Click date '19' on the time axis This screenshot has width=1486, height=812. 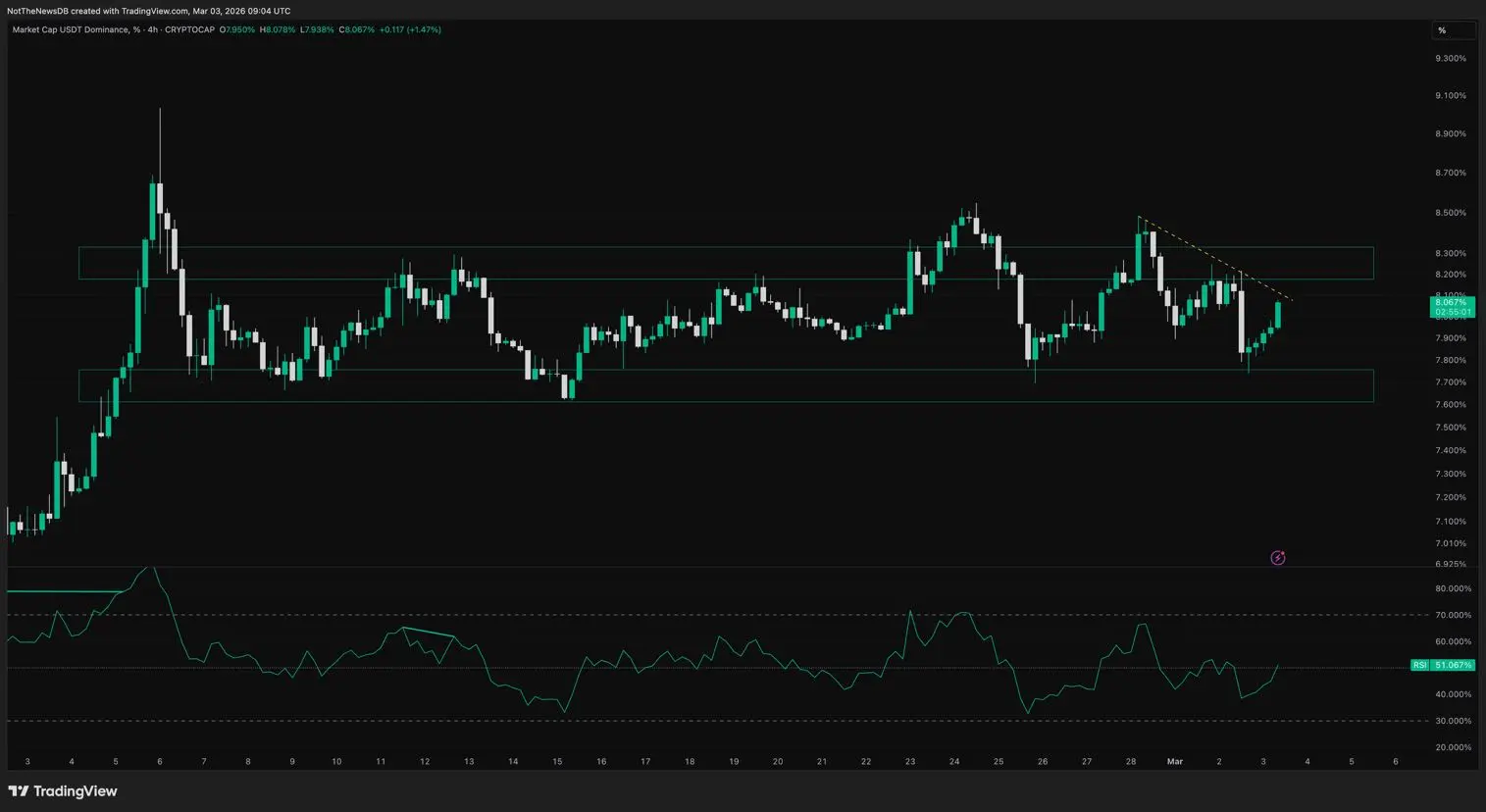(x=734, y=762)
